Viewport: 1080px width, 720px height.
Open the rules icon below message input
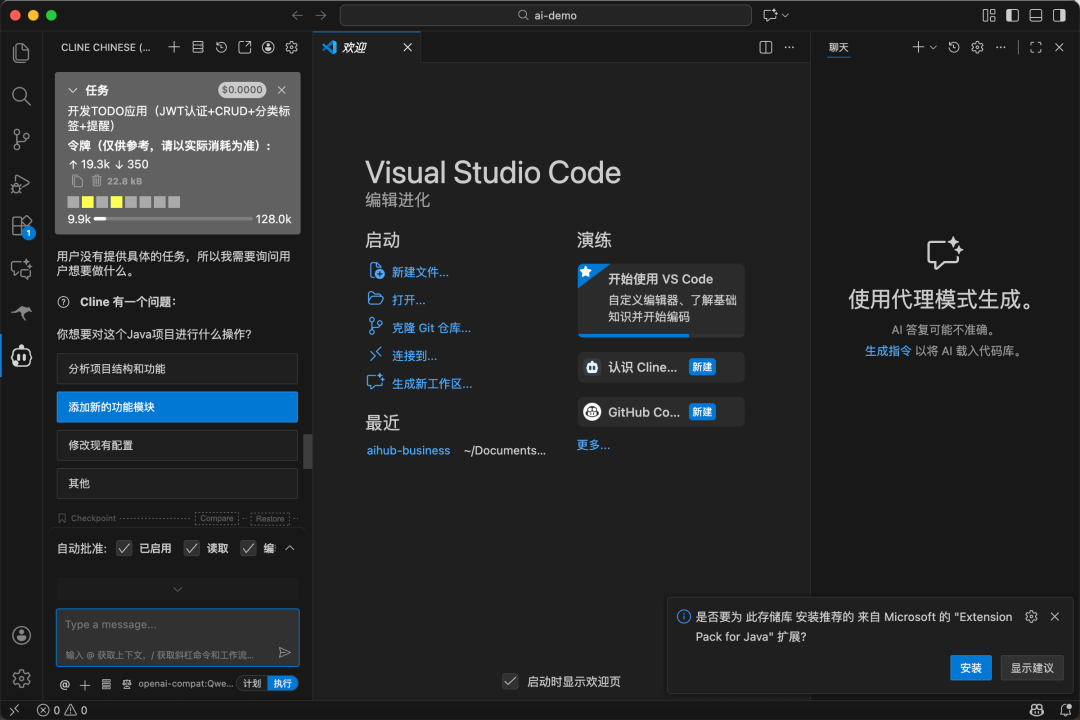coord(106,684)
